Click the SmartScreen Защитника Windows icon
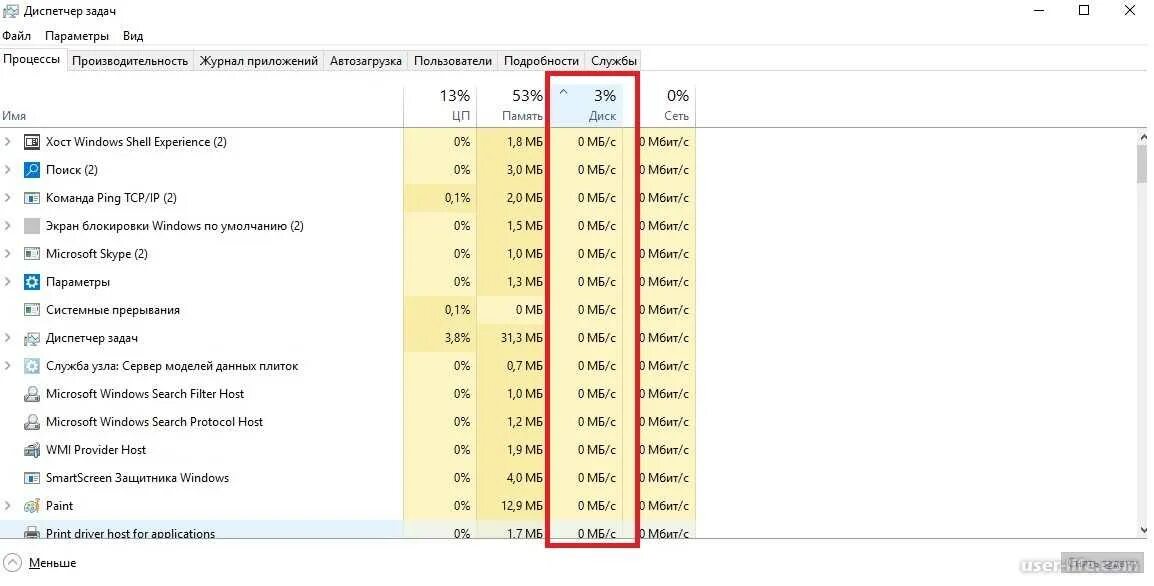 click(x=32, y=478)
